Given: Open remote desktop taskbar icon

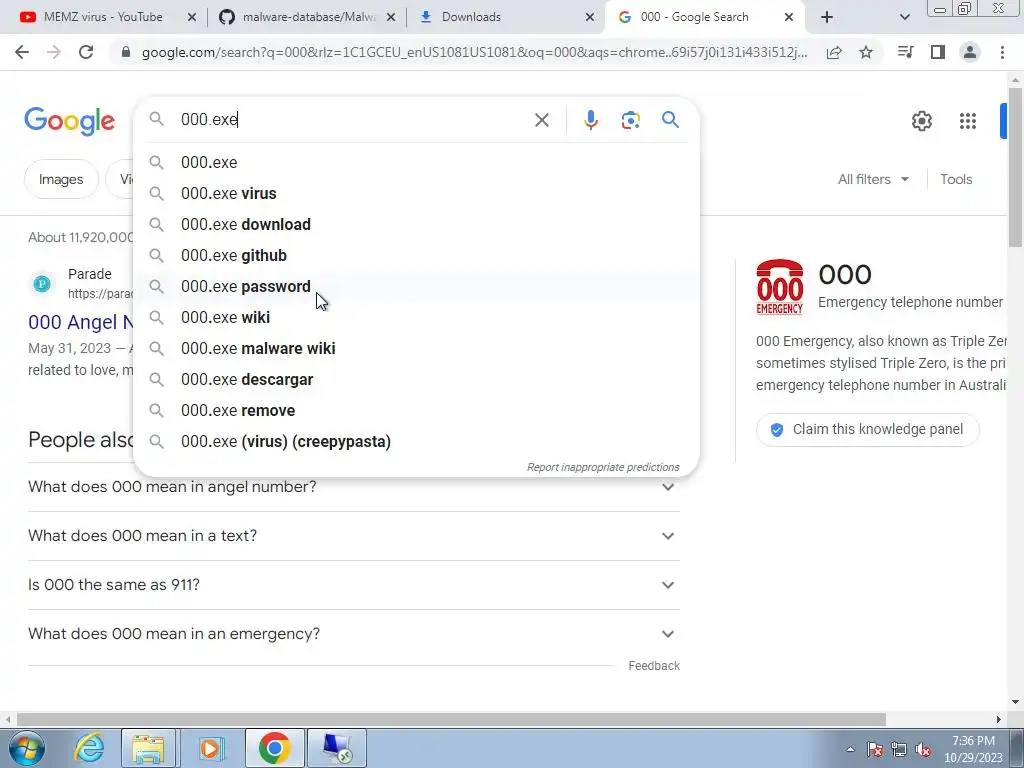Looking at the screenshot, I should point(337,748).
